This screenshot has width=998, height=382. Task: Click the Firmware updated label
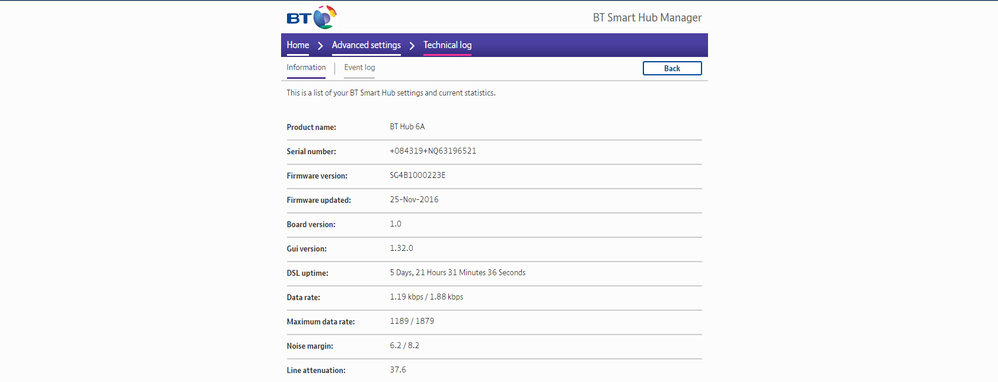(x=319, y=200)
